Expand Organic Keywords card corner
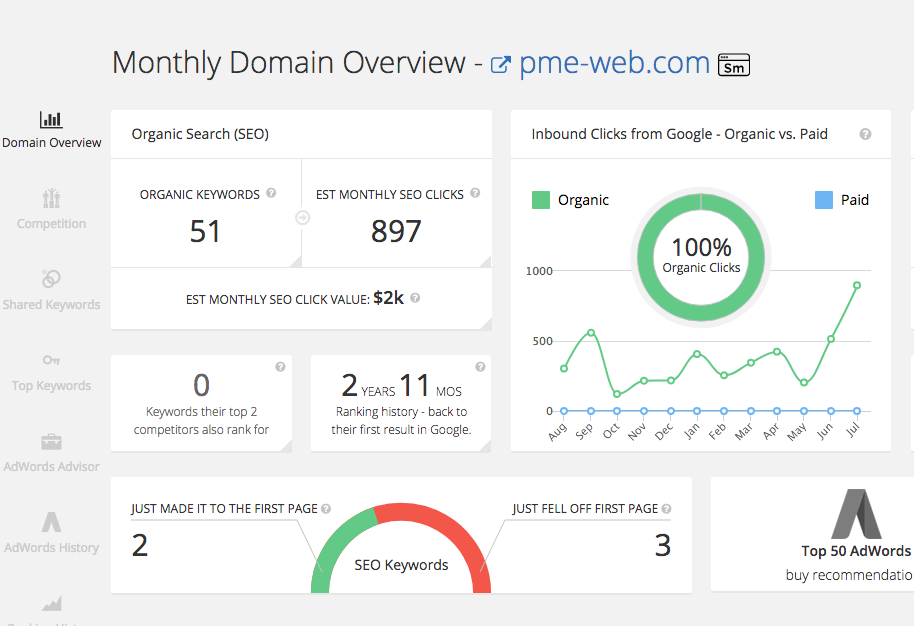The height and width of the screenshot is (626, 914). point(296,261)
